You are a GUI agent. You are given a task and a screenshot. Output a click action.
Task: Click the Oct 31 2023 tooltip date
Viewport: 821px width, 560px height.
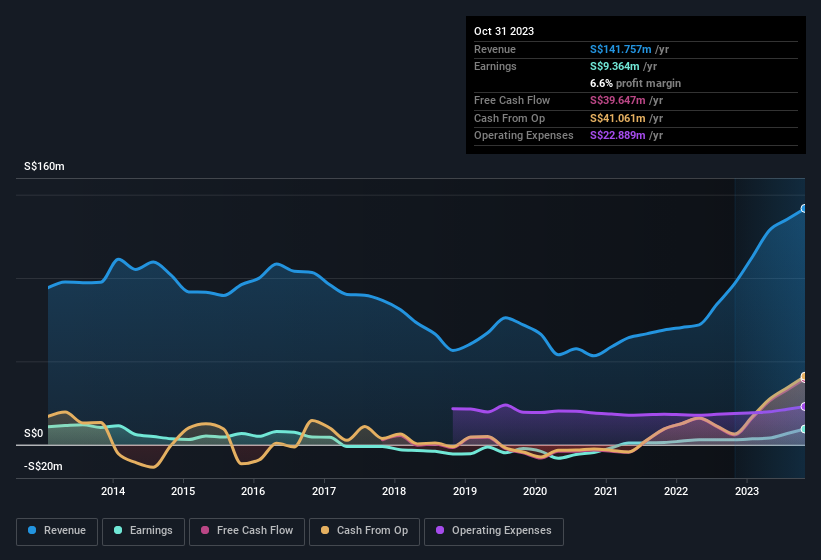[x=504, y=31]
